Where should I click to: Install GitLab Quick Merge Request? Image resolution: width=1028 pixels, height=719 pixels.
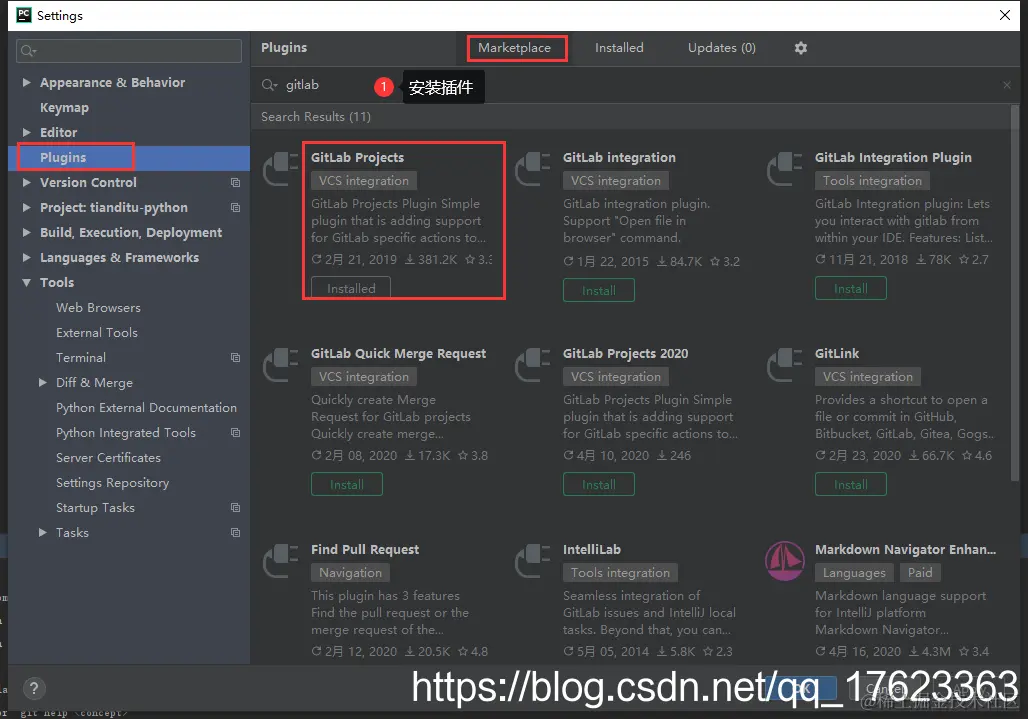[x=347, y=484]
